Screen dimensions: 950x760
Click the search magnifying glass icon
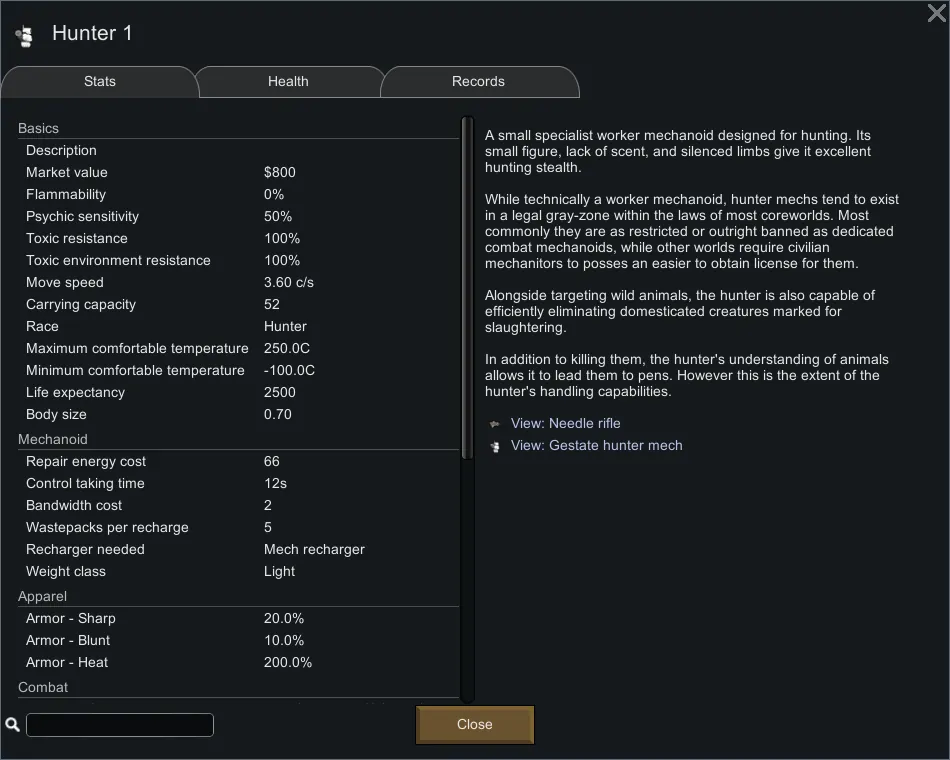(13, 725)
